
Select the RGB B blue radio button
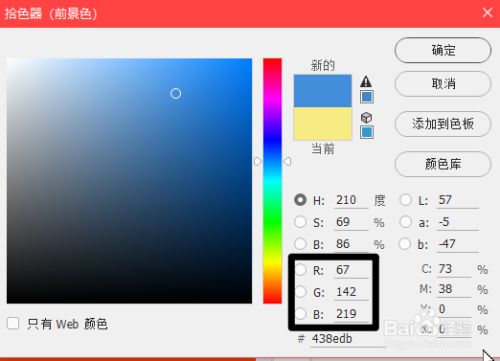point(300,314)
